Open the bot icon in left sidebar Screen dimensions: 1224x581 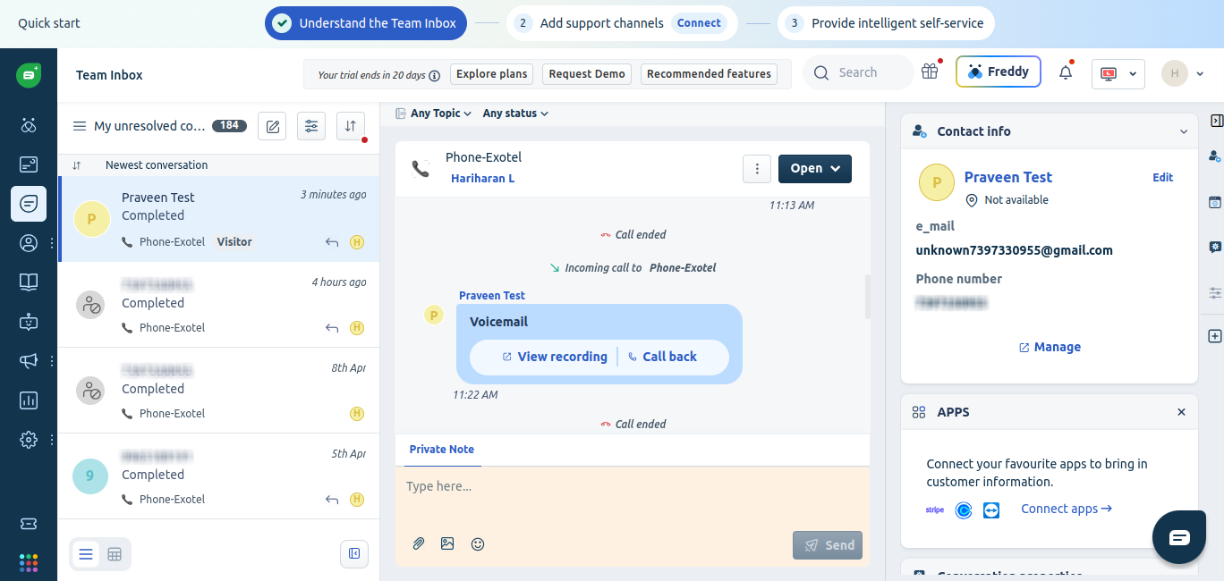point(28,322)
